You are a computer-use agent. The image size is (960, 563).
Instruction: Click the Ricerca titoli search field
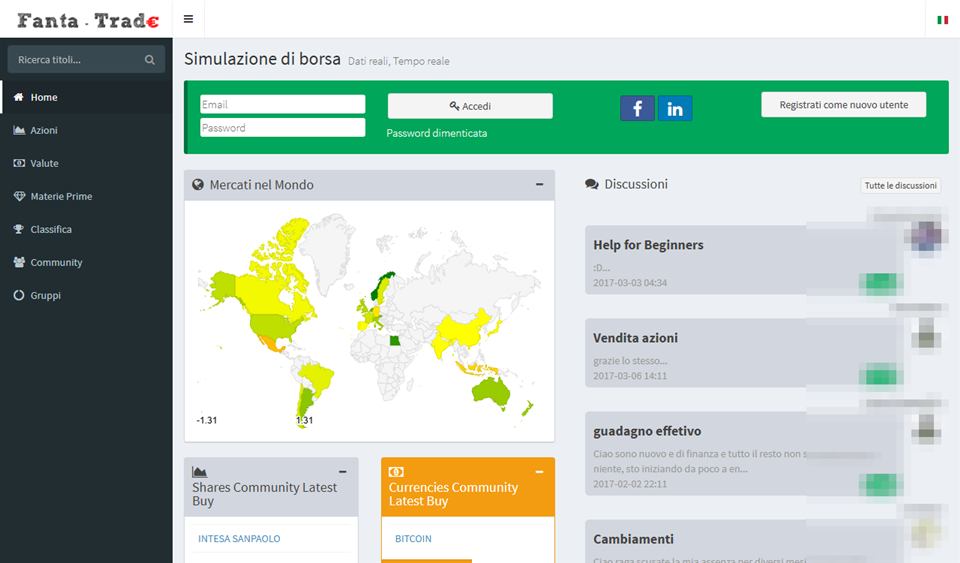tap(86, 59)
